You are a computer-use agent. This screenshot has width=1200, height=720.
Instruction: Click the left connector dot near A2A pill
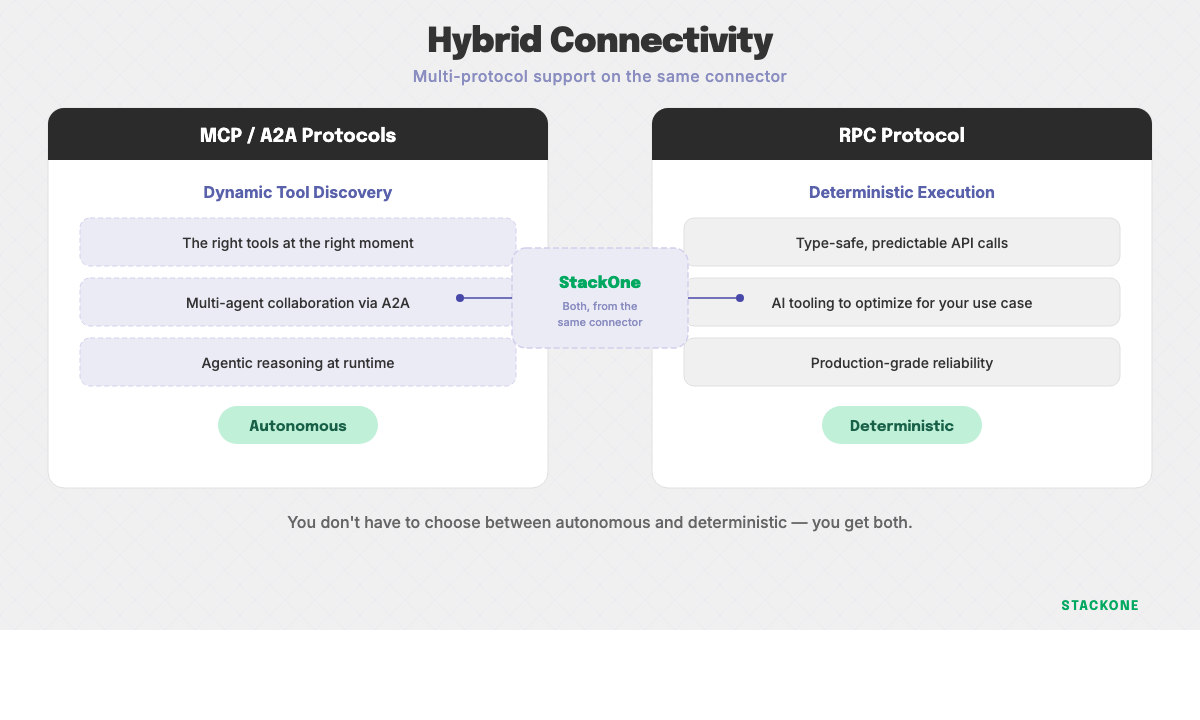pyautogui.click(x=460, y=297)
